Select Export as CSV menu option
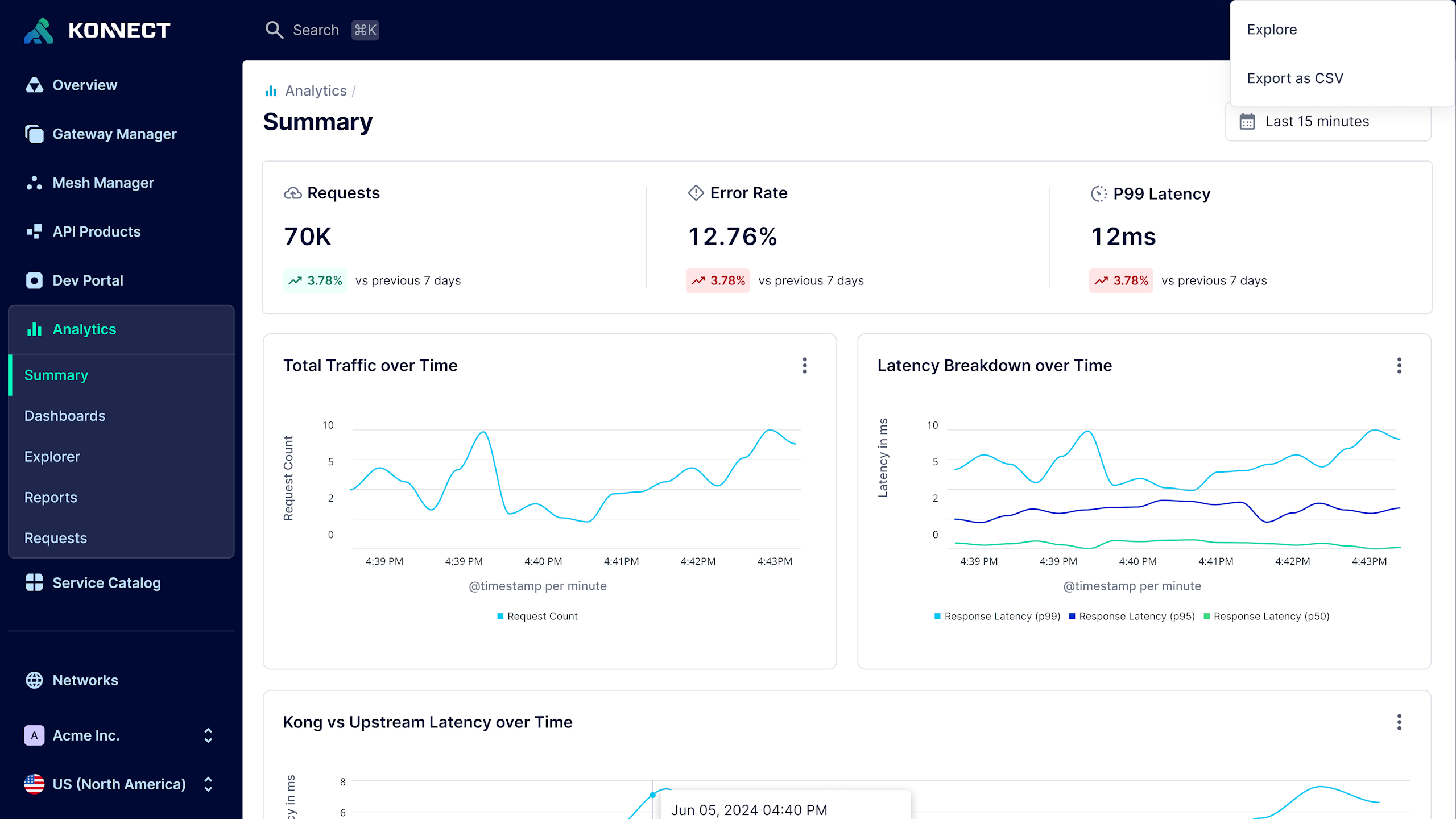Viewport: 1456px width, 819px height. (x=1295, y=78)
